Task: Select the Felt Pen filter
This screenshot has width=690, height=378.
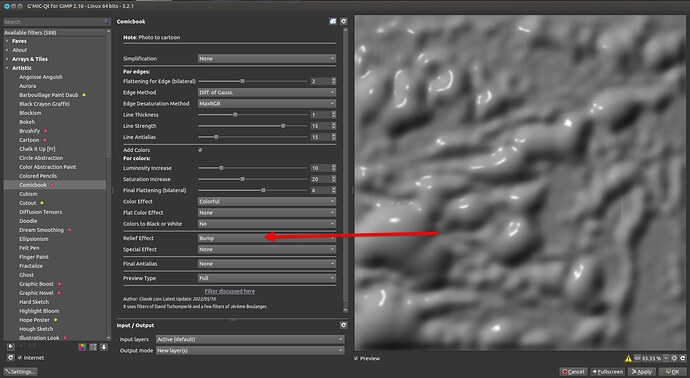Action: pos(29,248)
